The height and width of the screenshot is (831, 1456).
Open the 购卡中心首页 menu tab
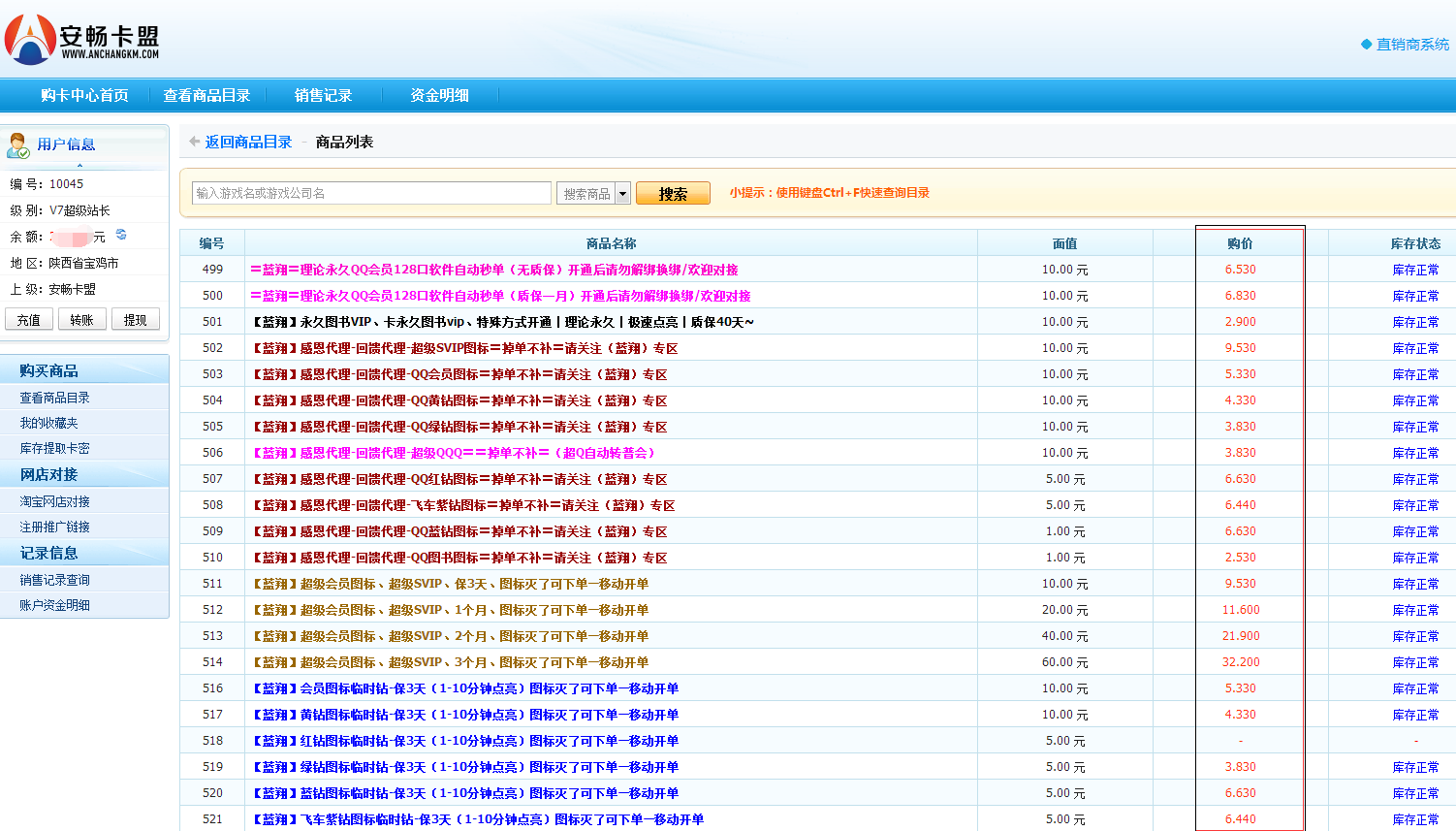click(x=84, y=95)
